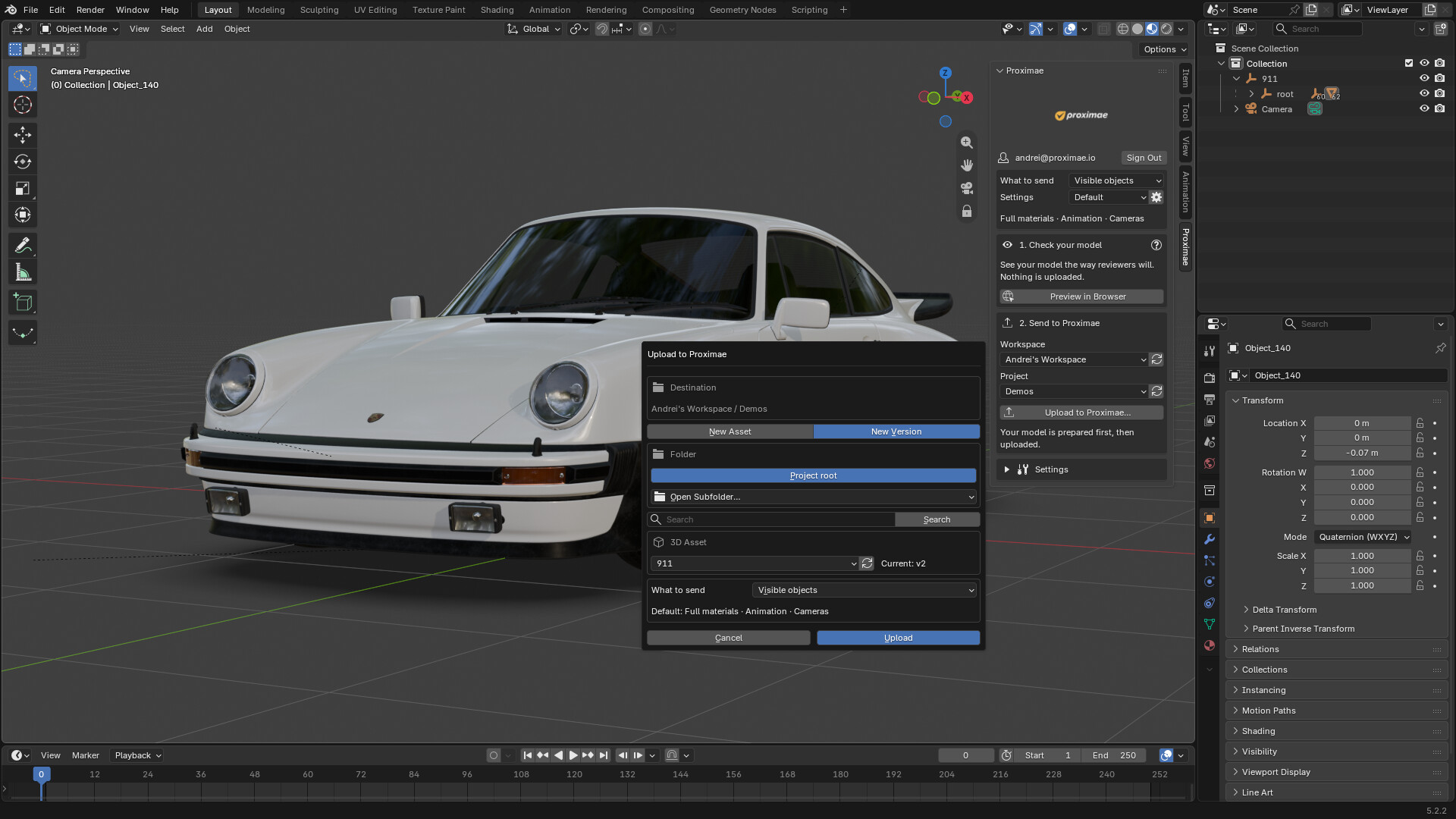Open the Project Demos dropdown
Screen dimensions: 1456x819
(1074, 391)
